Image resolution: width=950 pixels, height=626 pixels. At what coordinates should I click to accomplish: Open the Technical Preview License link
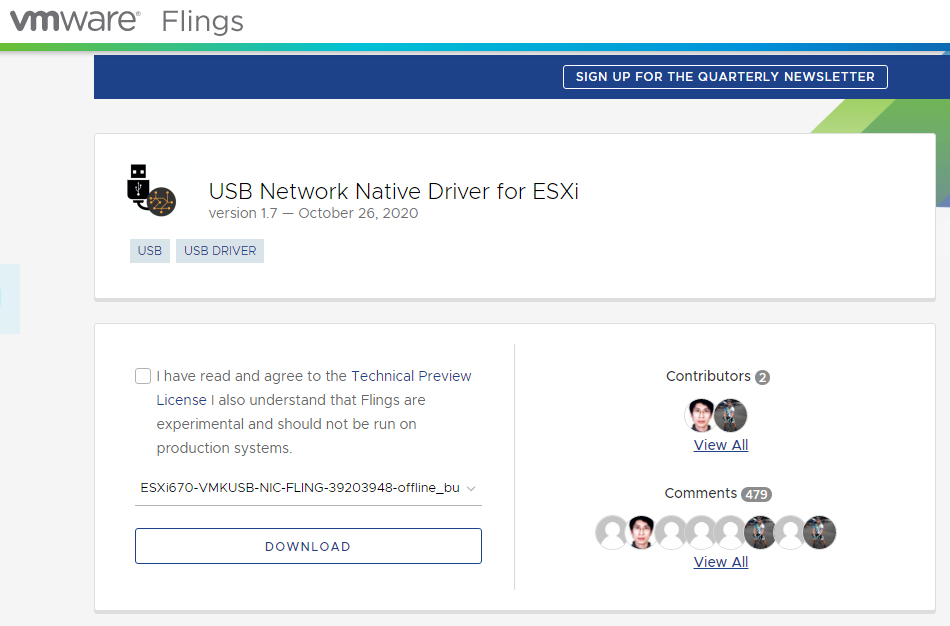coord(411,376)
